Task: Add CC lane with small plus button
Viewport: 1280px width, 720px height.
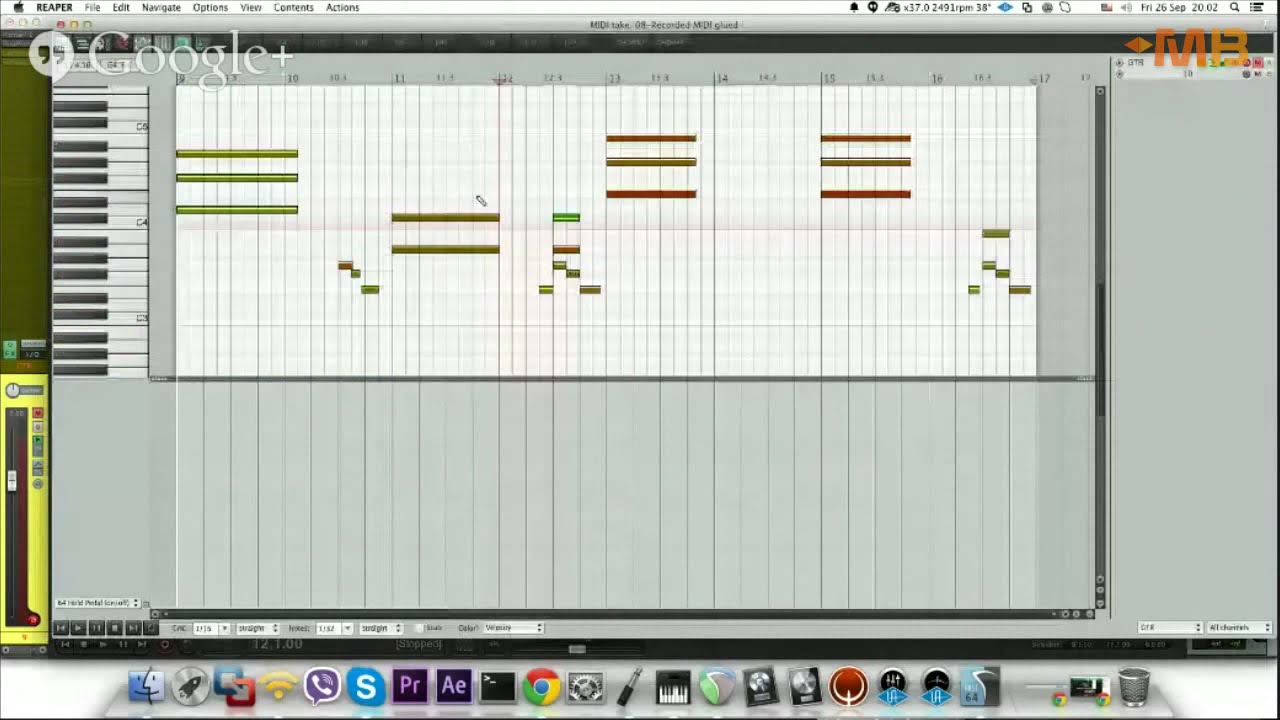Action: (145, 603)
